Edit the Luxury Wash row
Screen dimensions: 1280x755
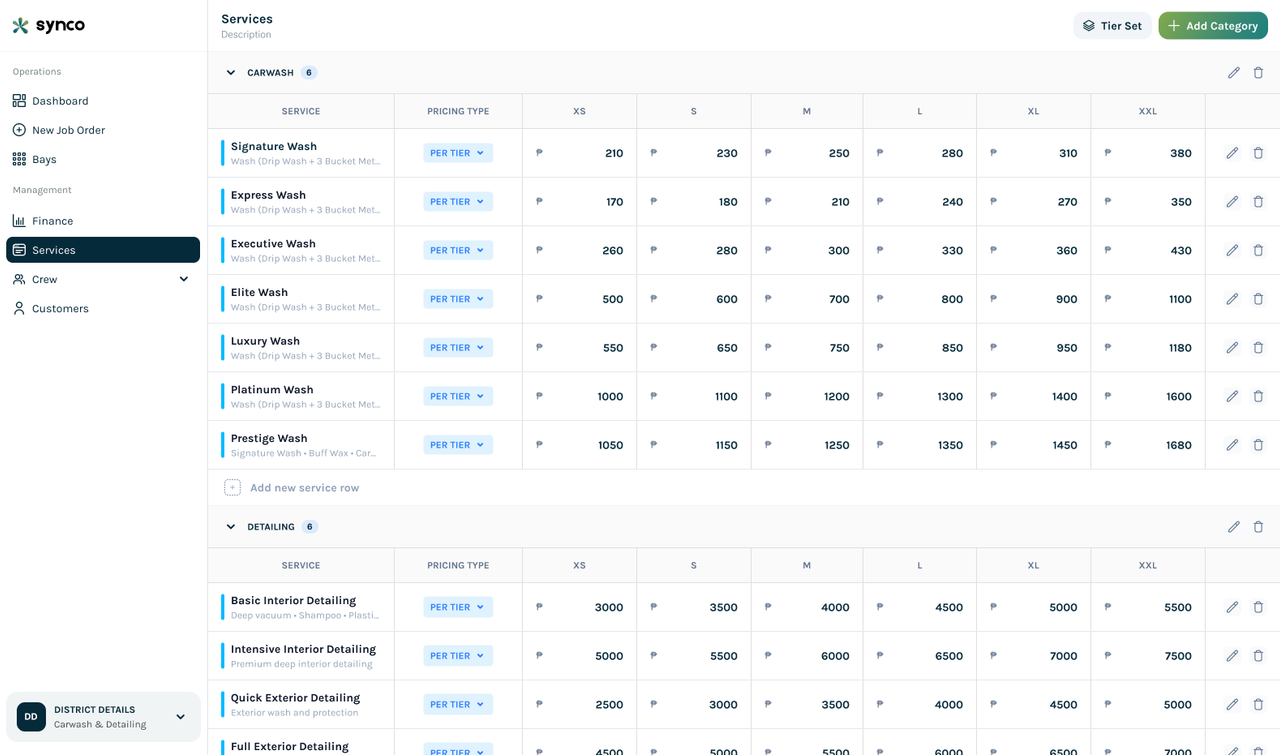(x=1232, y=348)
